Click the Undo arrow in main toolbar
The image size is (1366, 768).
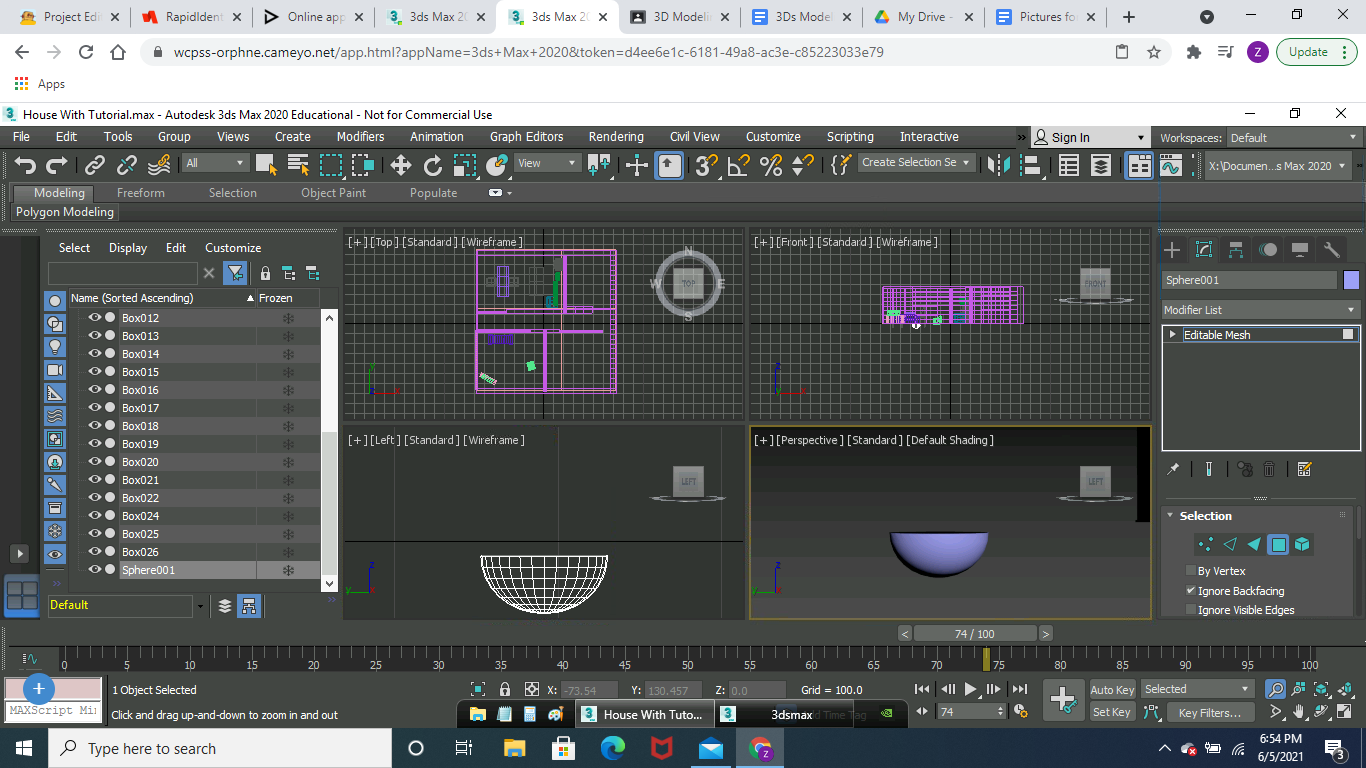(25, 165)
